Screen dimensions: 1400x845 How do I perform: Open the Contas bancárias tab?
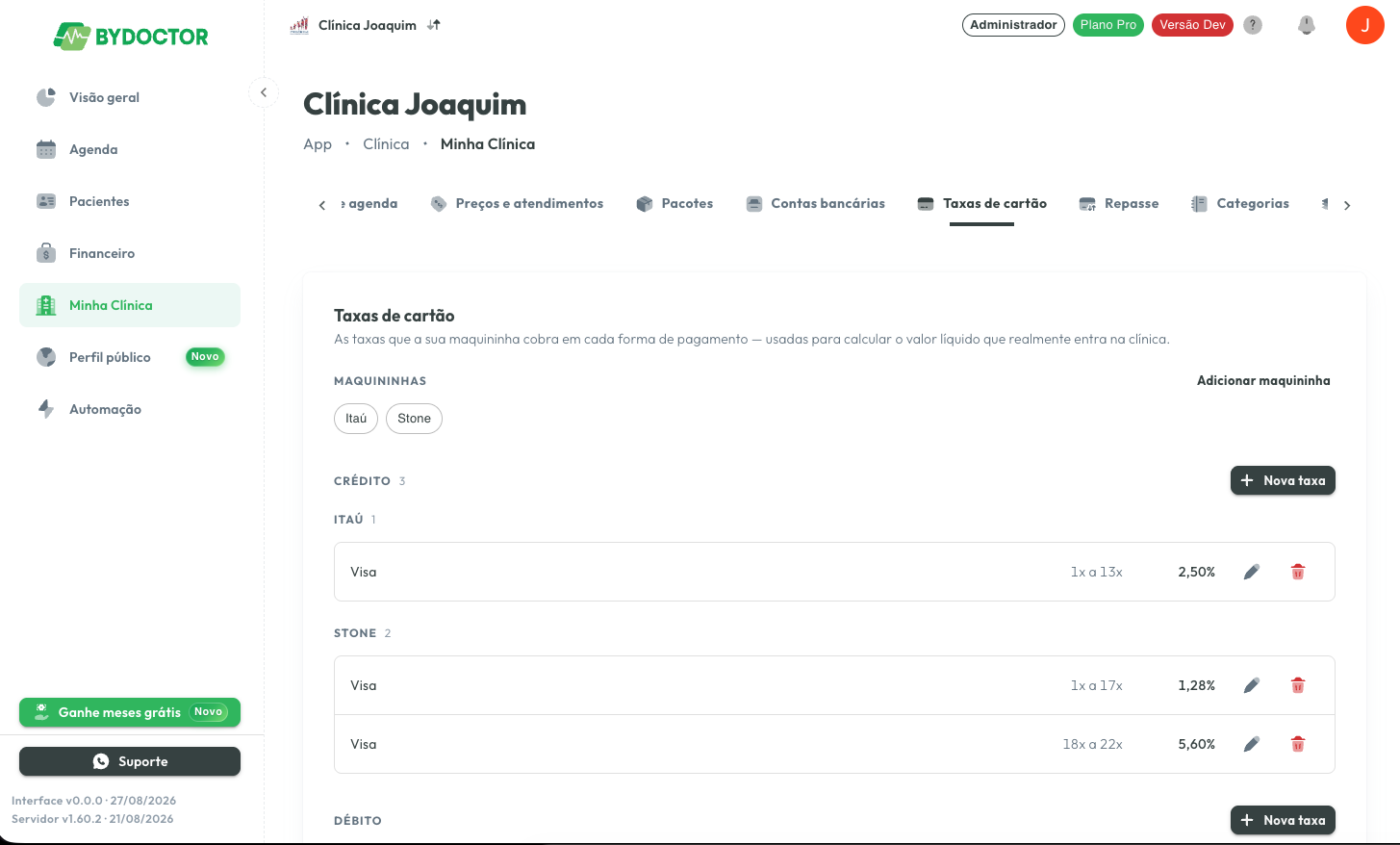point(815,204)
